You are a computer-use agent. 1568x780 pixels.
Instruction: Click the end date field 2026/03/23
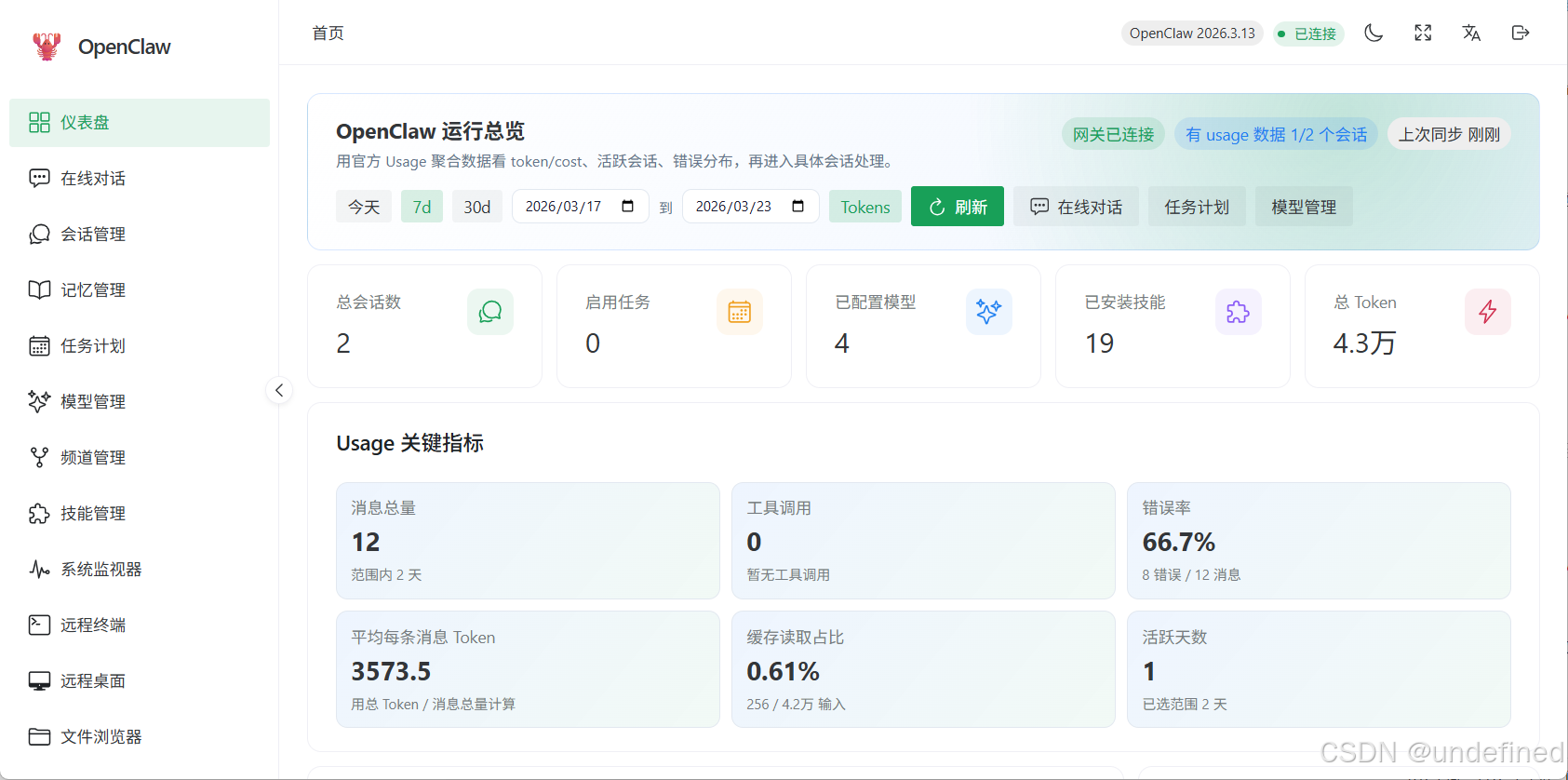pos(750,207)
